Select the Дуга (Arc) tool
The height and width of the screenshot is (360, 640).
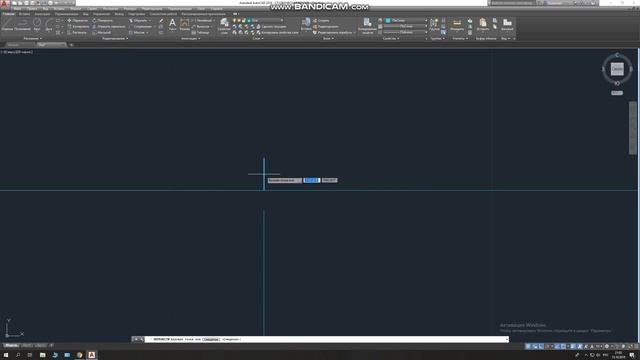[x=49, y=24]
